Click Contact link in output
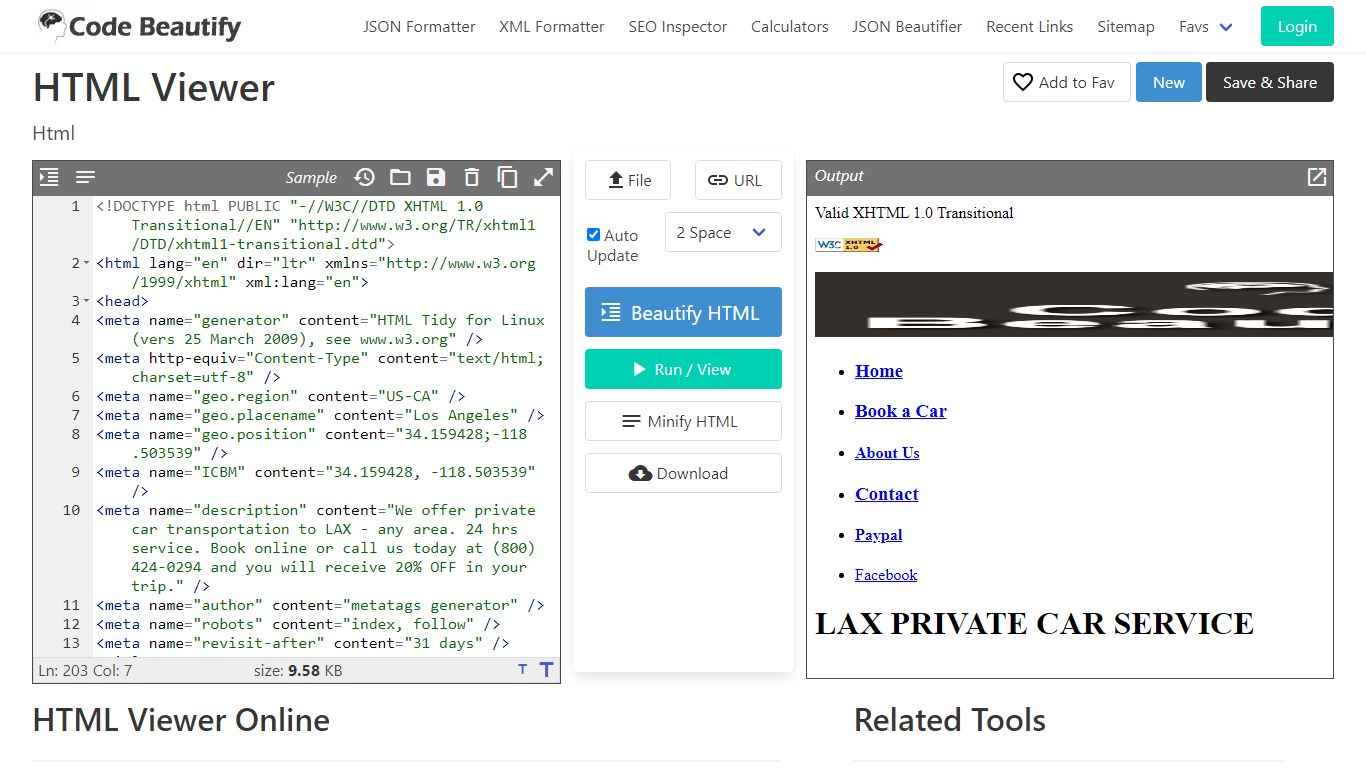Screen dimensions: 1366x768 pos(887,494)
